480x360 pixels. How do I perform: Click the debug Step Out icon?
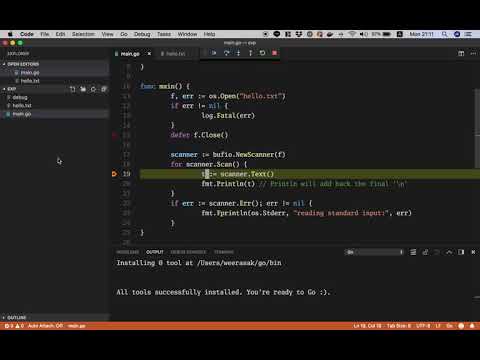click(250, 53)
